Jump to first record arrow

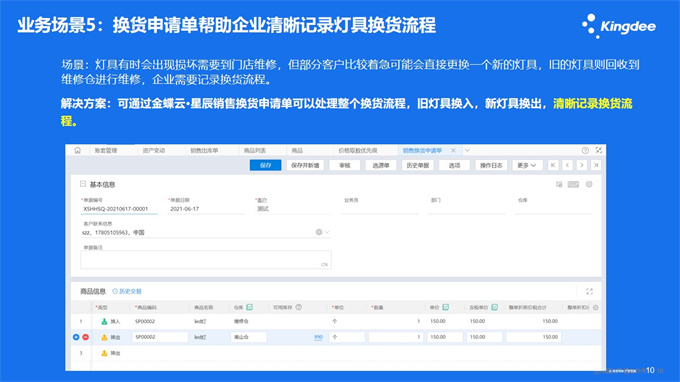pos(553,165)
